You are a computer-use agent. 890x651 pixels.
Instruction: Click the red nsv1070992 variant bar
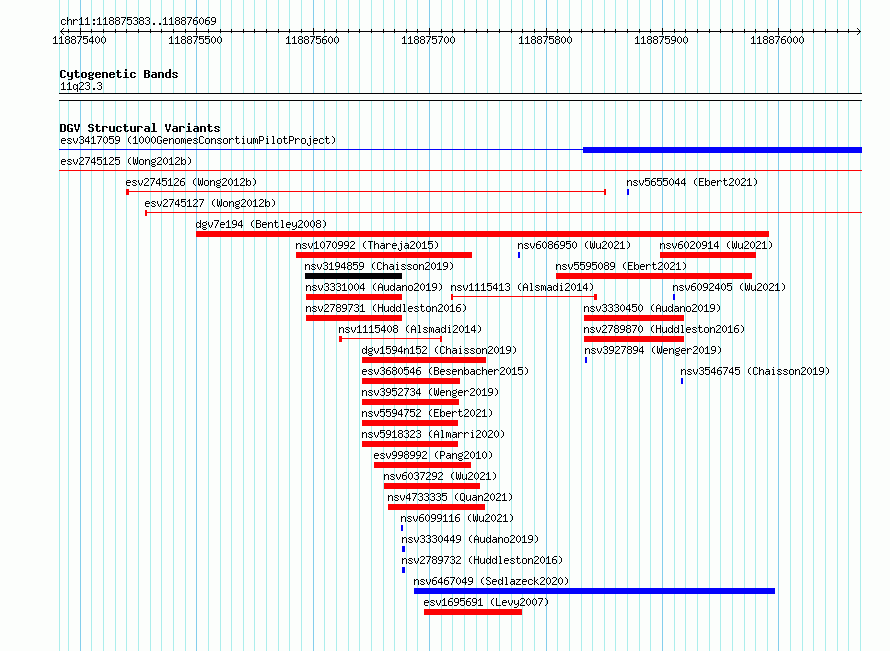click(x=384, y=255)
